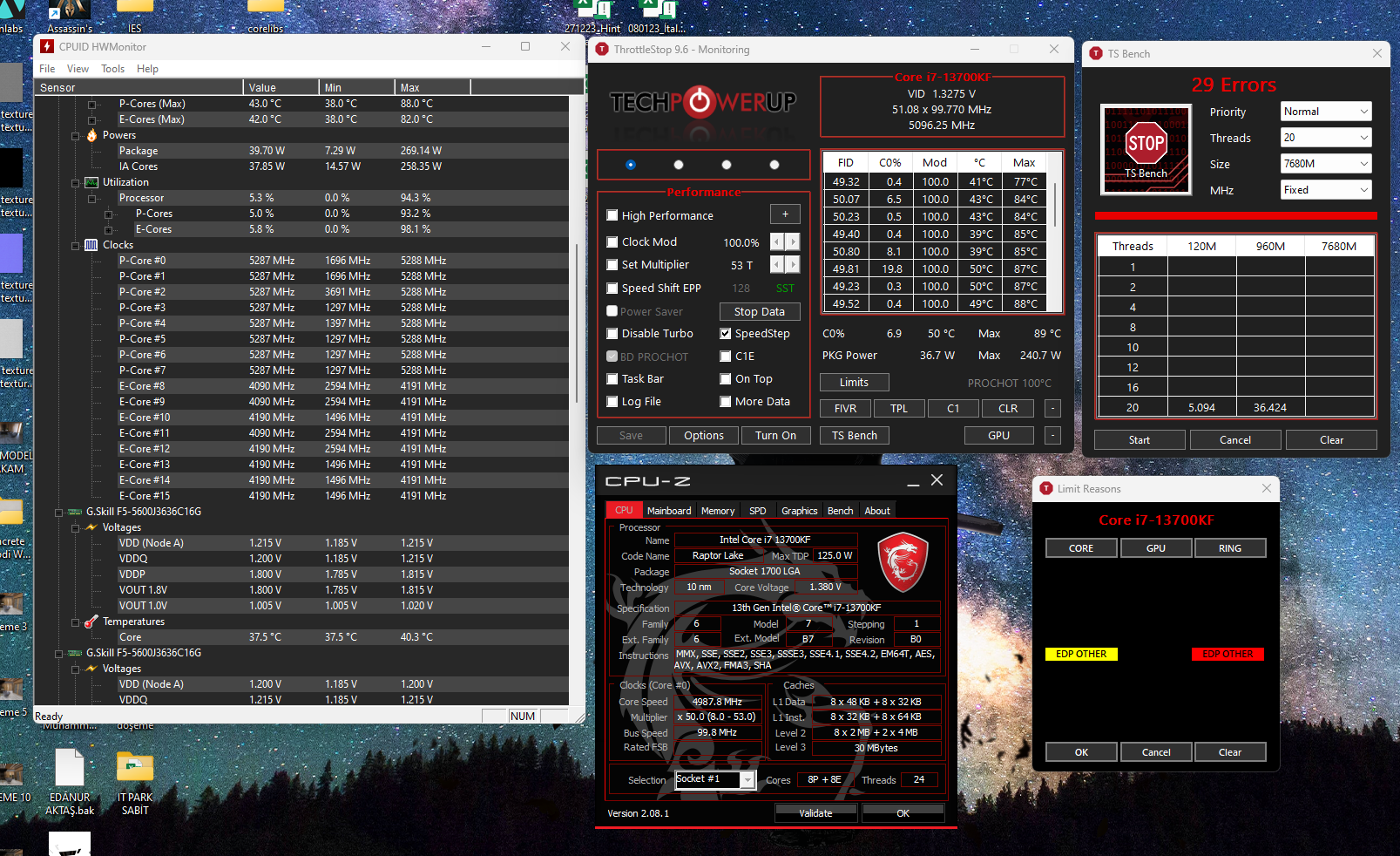Image resolution: width=1400 pixels, height=856 pixels.
Task: Open the FIVR settings button
Action: (x=845, y=408)
